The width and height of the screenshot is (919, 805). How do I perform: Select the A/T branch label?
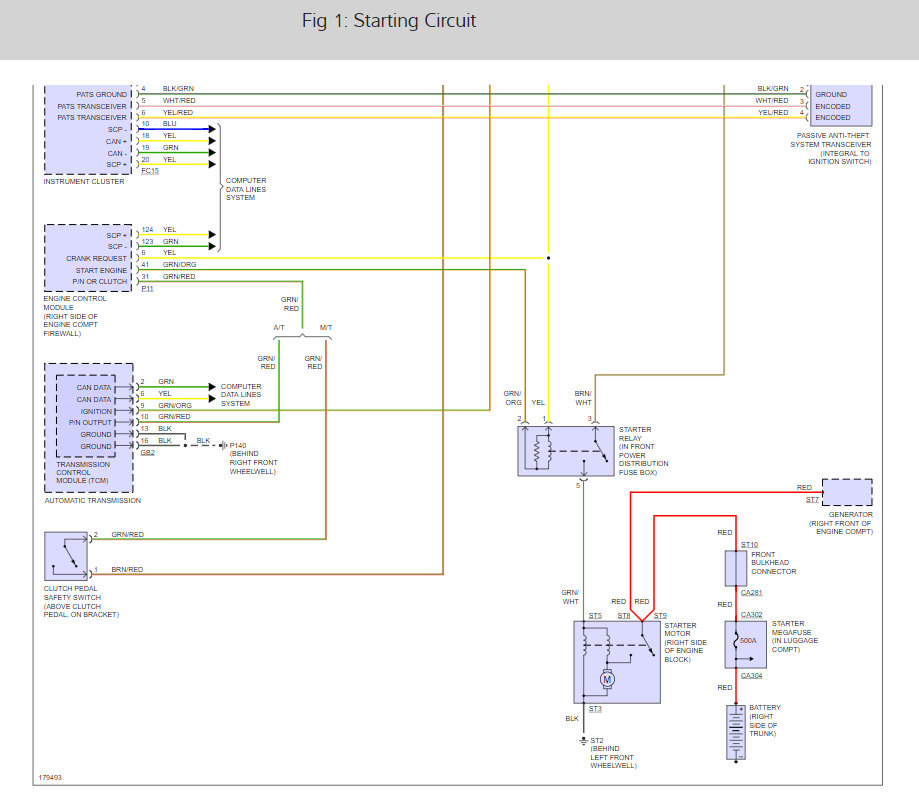pos(279,328)
